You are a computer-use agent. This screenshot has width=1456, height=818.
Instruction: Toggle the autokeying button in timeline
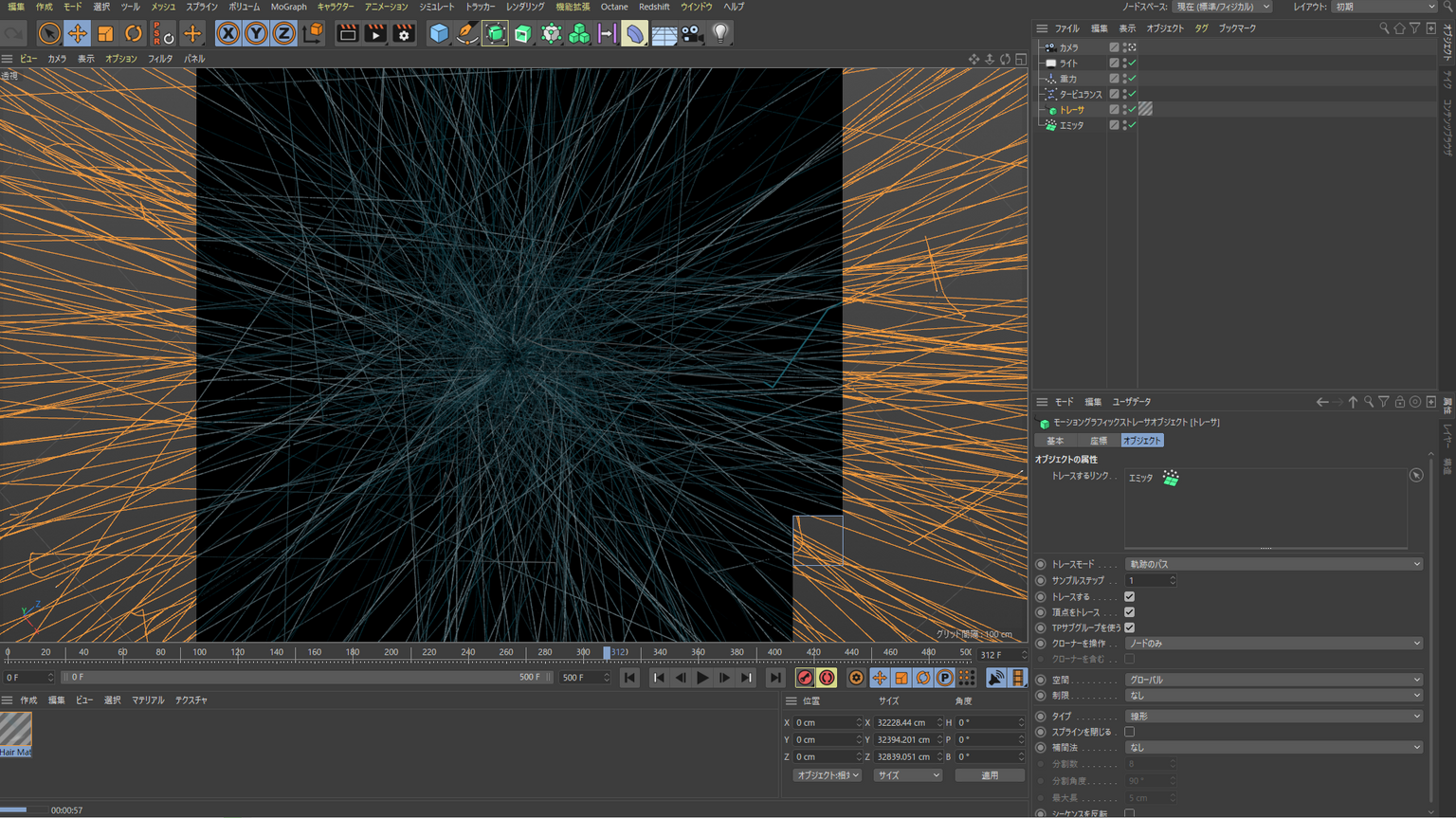pos(828,678)
